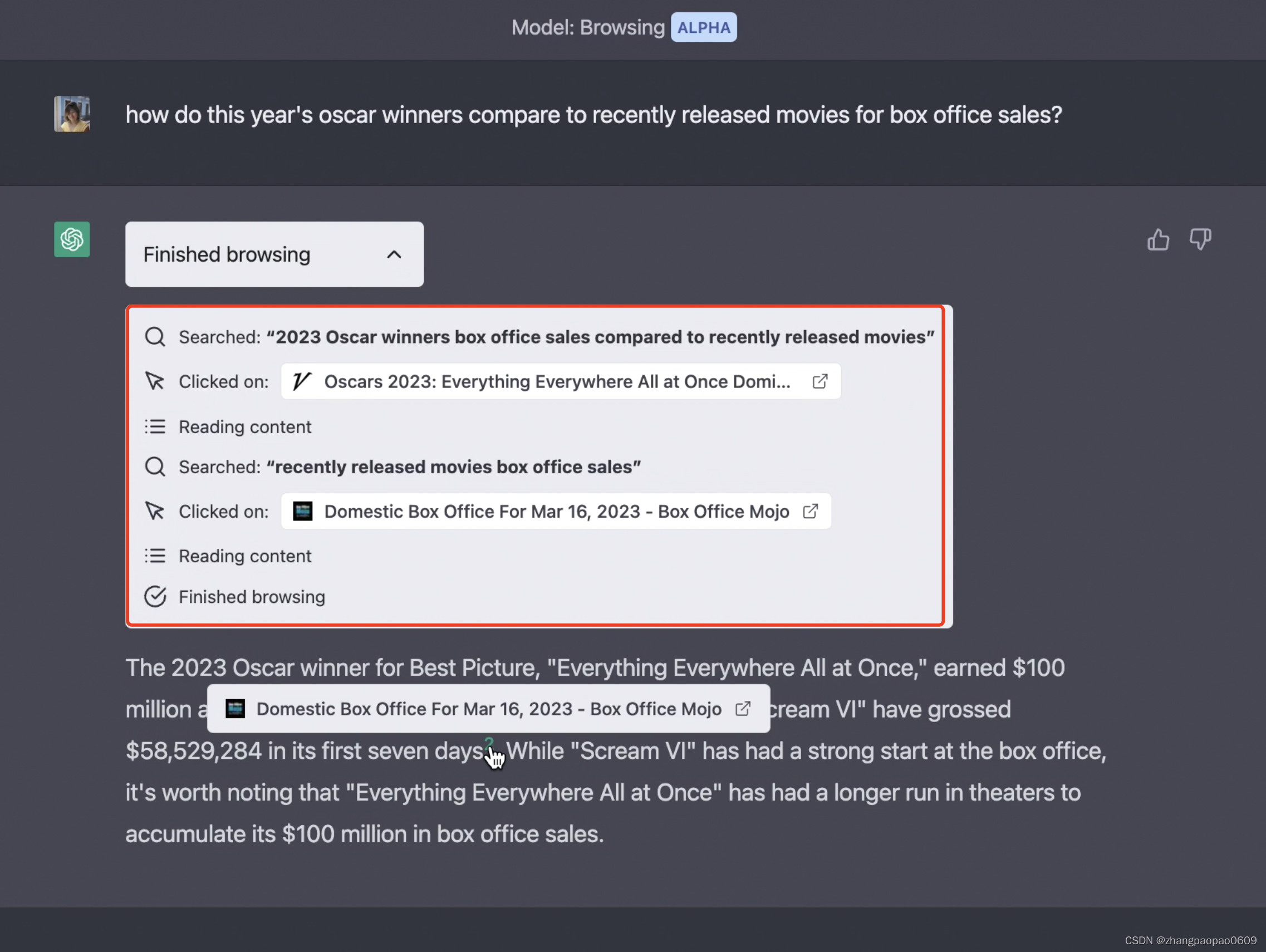1266x952 pixels.
Task: Click list icon beside first Reading content
Action: (x=155, y=427)
